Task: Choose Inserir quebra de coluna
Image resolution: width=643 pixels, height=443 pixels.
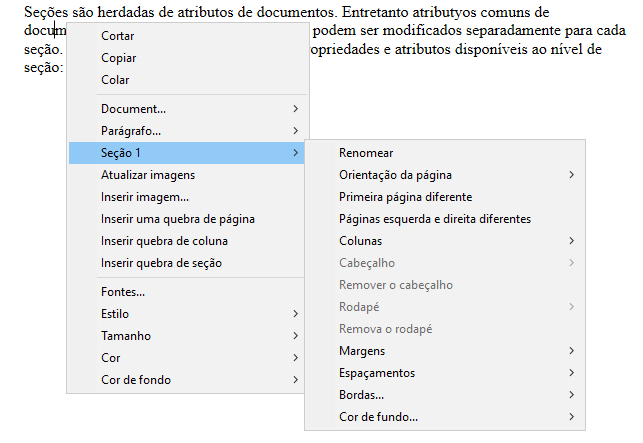Action: coord(164,240)
